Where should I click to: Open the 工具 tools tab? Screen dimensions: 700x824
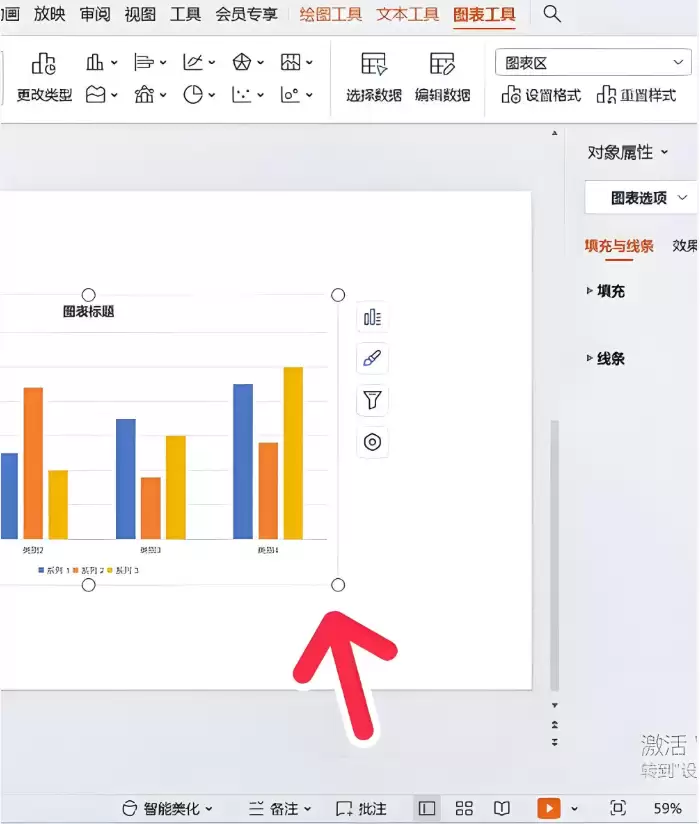[x=186, y=14]
